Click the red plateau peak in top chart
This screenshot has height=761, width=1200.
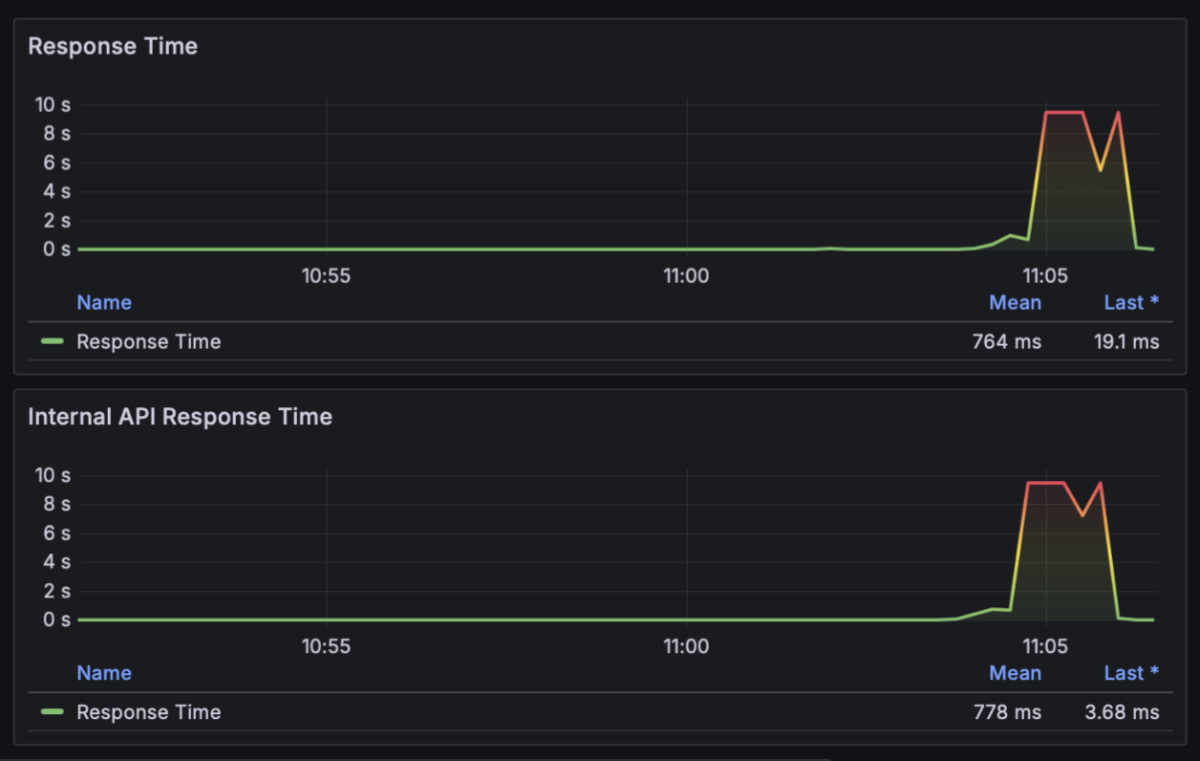pyautogui.click(x=1064, y=112)
